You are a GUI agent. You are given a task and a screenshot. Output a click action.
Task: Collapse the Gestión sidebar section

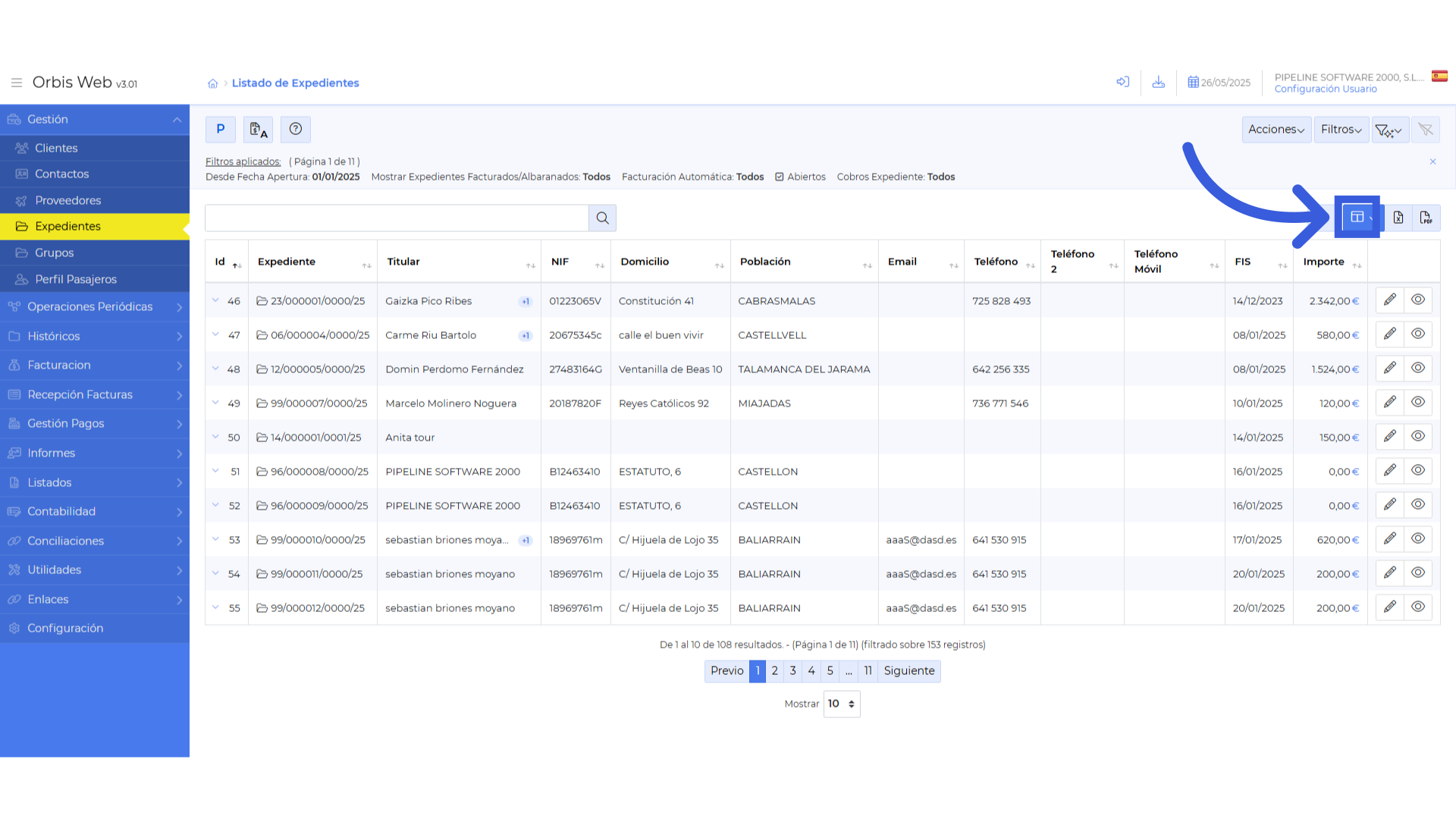[95, 120]
